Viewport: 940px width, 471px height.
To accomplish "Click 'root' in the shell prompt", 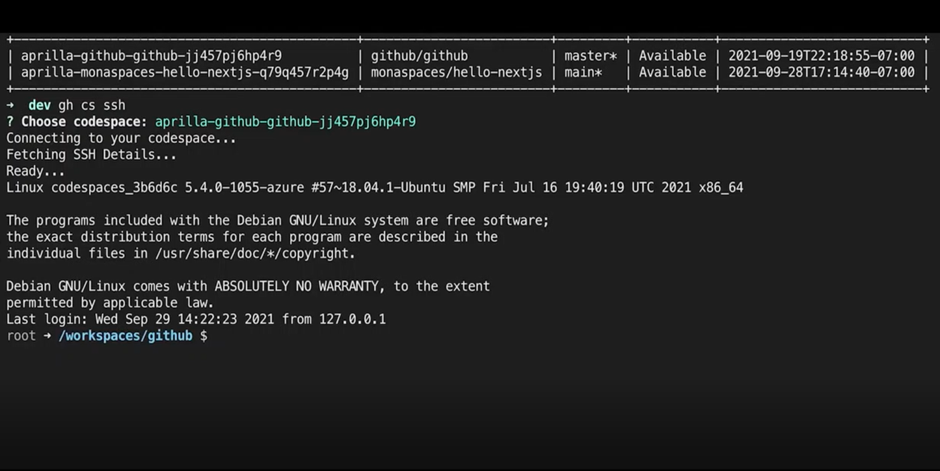I will 21,336.
